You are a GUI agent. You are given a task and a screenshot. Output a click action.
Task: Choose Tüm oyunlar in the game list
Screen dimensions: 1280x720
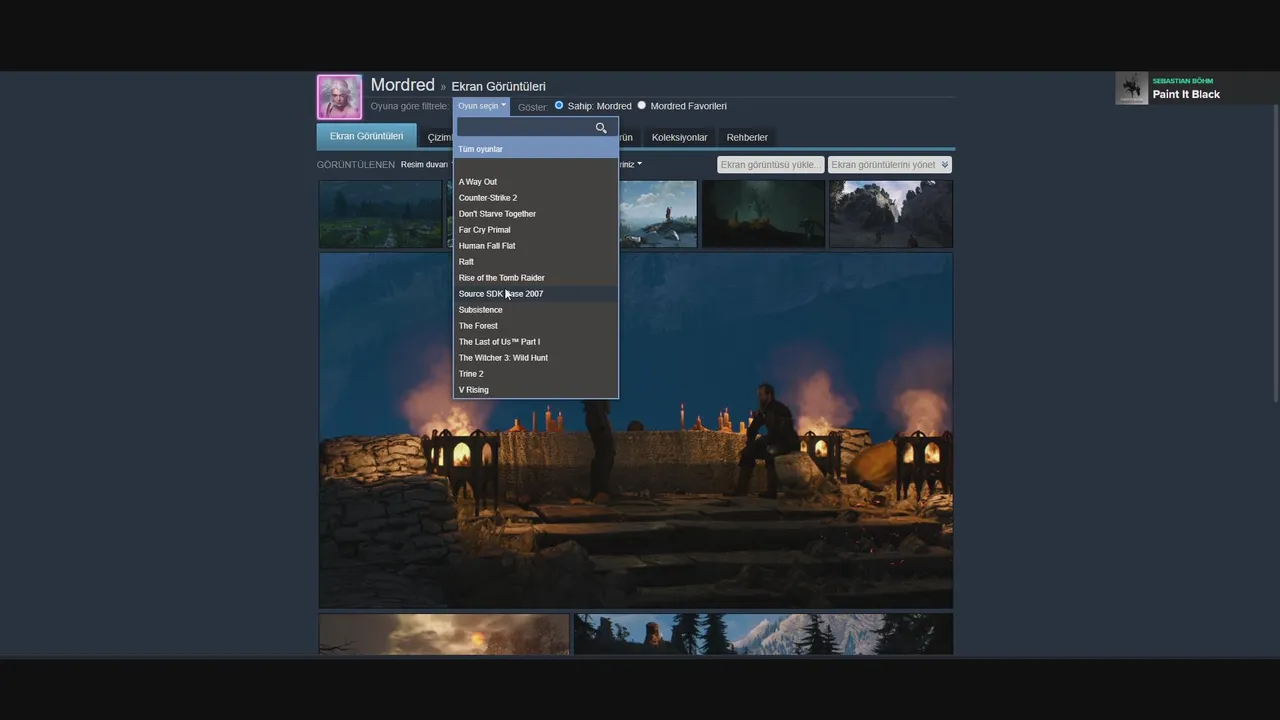click(536, 149)
